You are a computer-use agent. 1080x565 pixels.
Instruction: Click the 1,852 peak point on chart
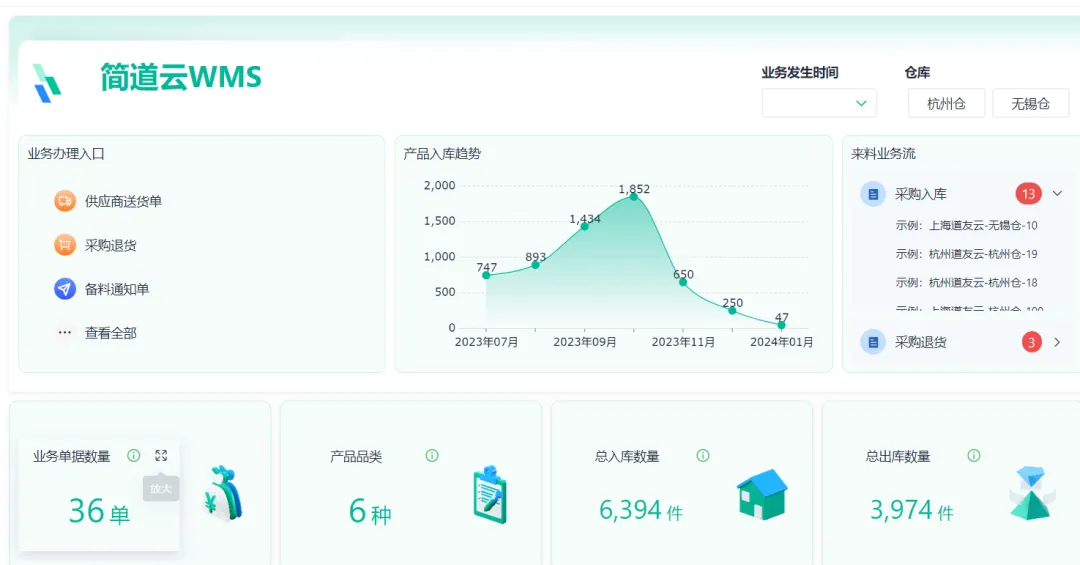coord(634,197)
